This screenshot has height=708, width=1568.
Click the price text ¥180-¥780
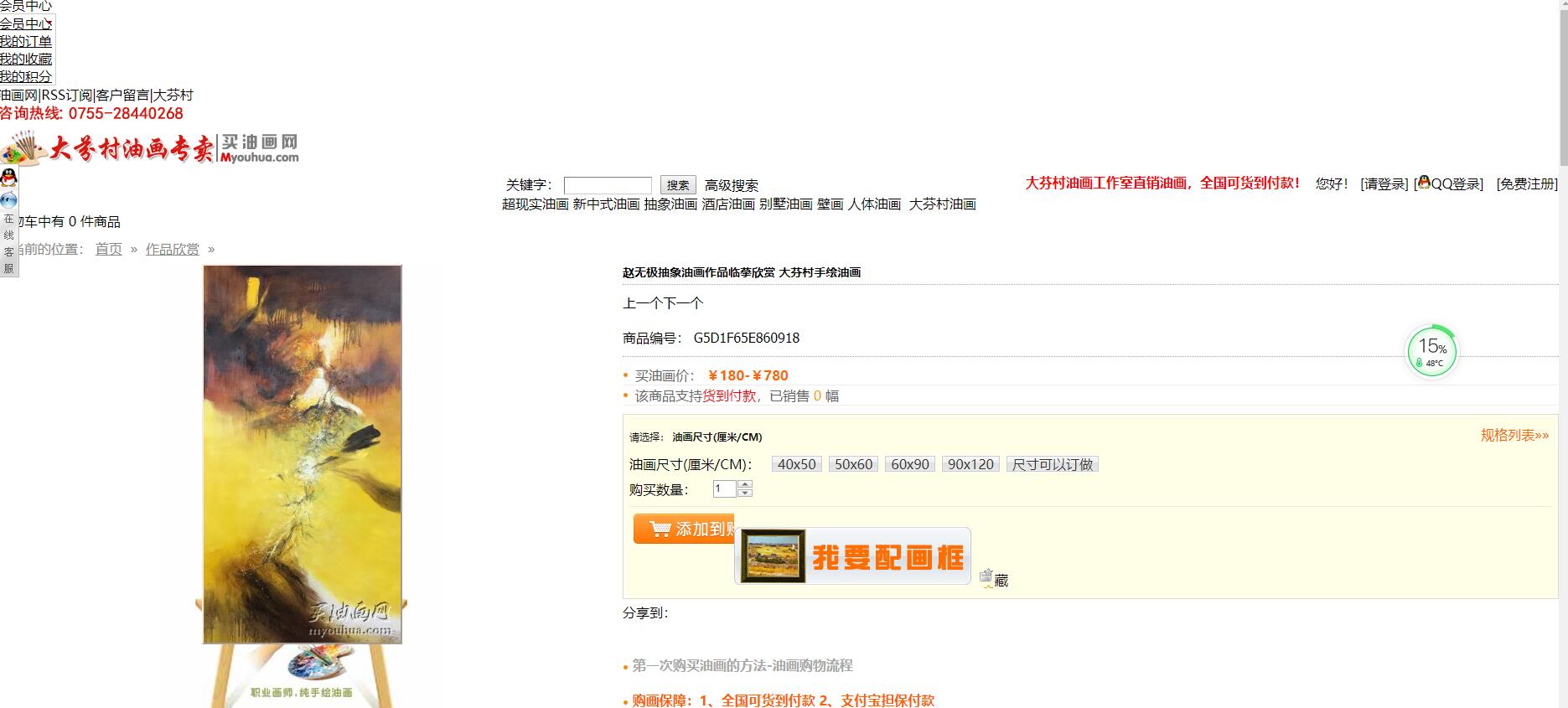tap(748, 375)
